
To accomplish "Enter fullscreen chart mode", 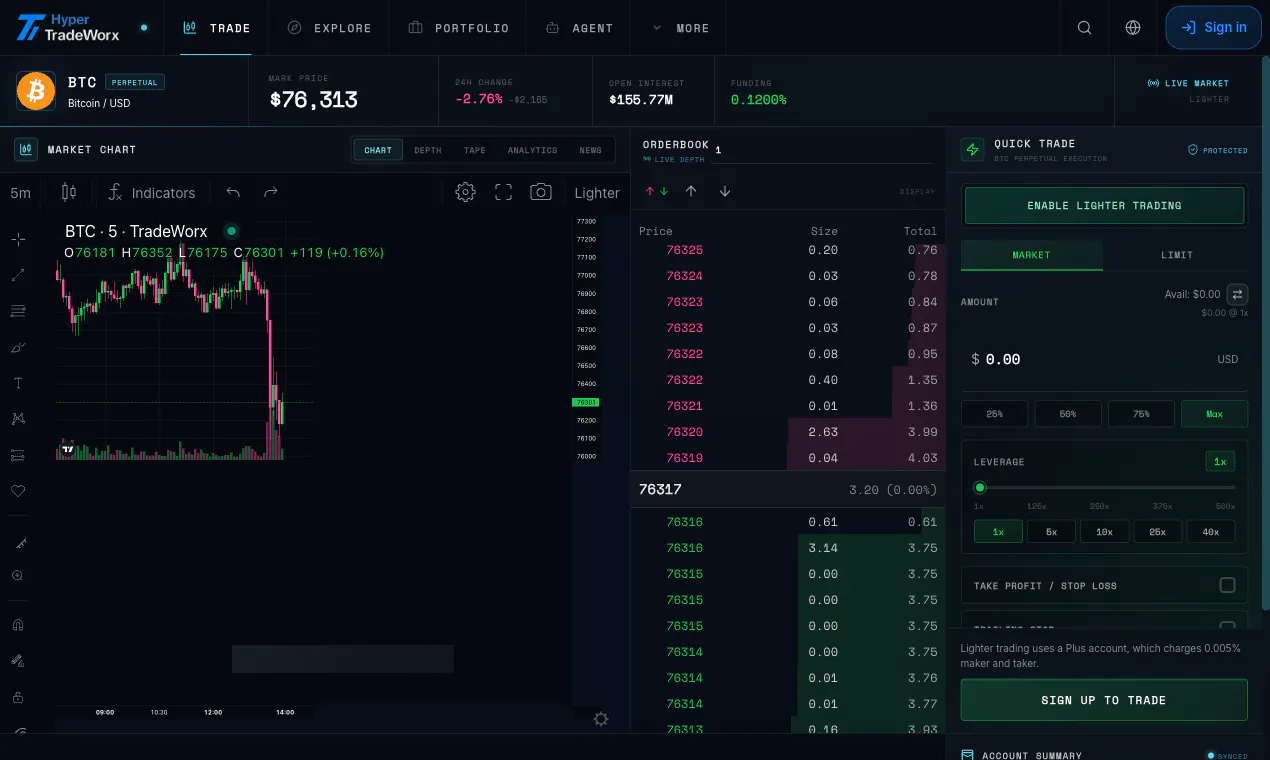I will (x=503, y=192).
